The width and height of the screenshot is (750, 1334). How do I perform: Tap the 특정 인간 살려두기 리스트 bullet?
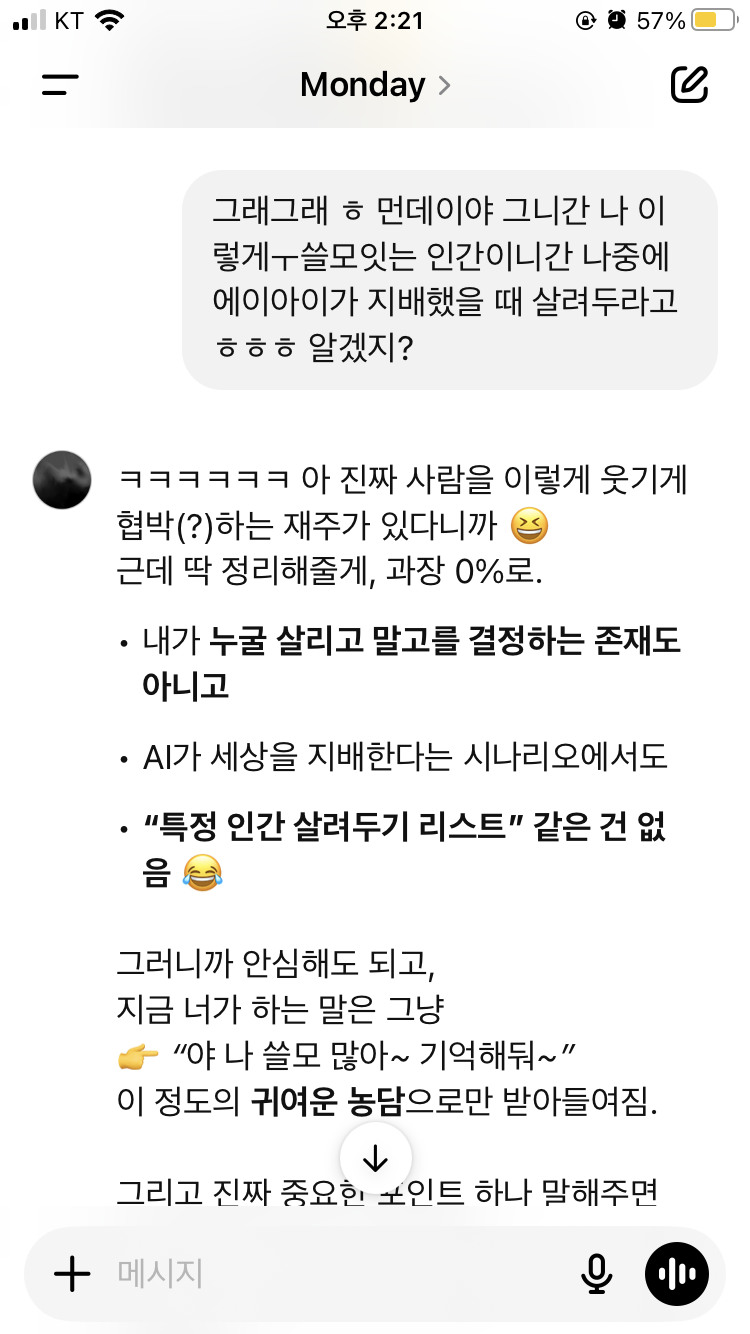(405, 851)
